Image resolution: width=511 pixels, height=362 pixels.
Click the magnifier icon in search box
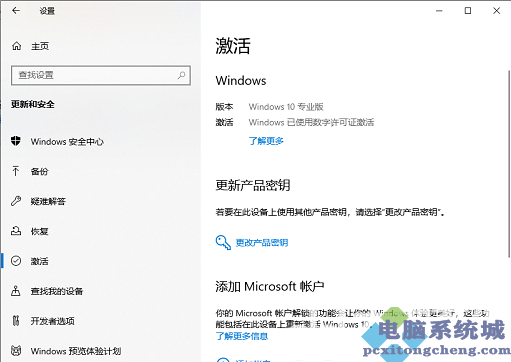click(182, 75)
